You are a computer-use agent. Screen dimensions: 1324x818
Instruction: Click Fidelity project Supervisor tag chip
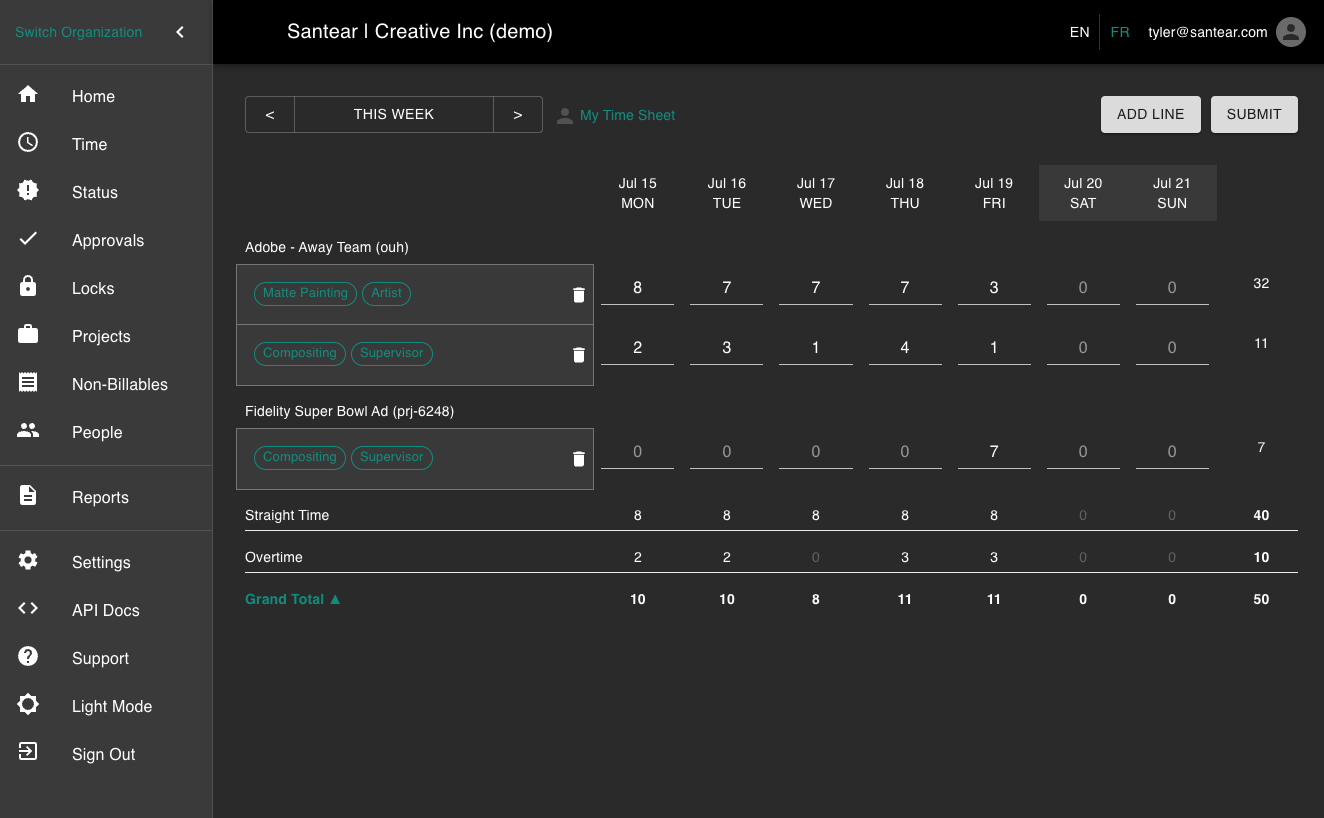click(392, 457)
